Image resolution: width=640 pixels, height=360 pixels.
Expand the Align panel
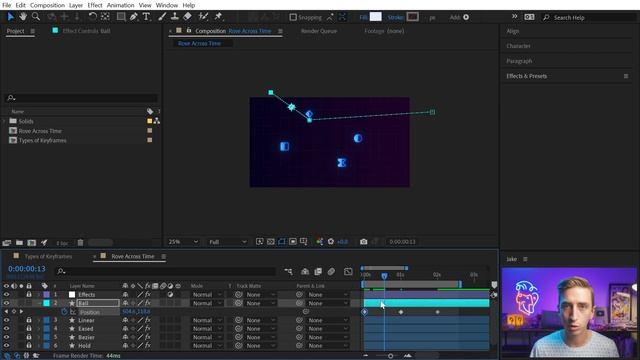pyautogui.click(x=513, y=31)
